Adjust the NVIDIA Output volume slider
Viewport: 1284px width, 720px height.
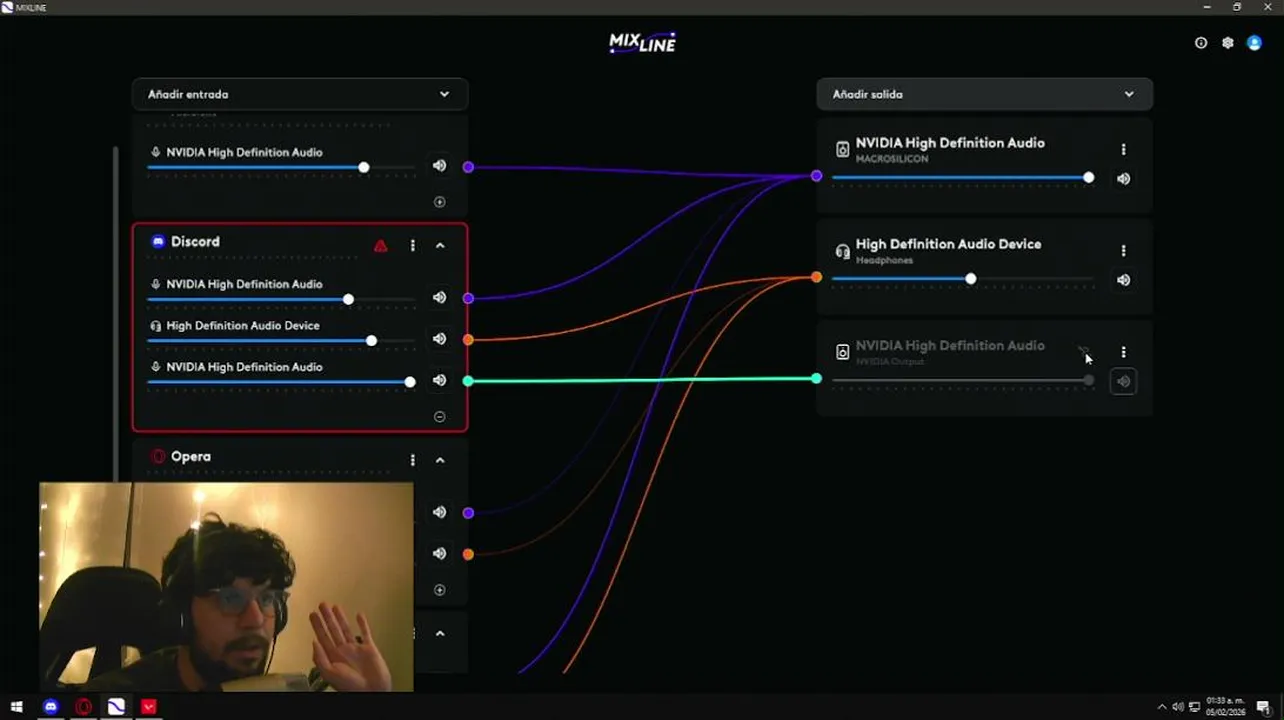tap(962, 380)
